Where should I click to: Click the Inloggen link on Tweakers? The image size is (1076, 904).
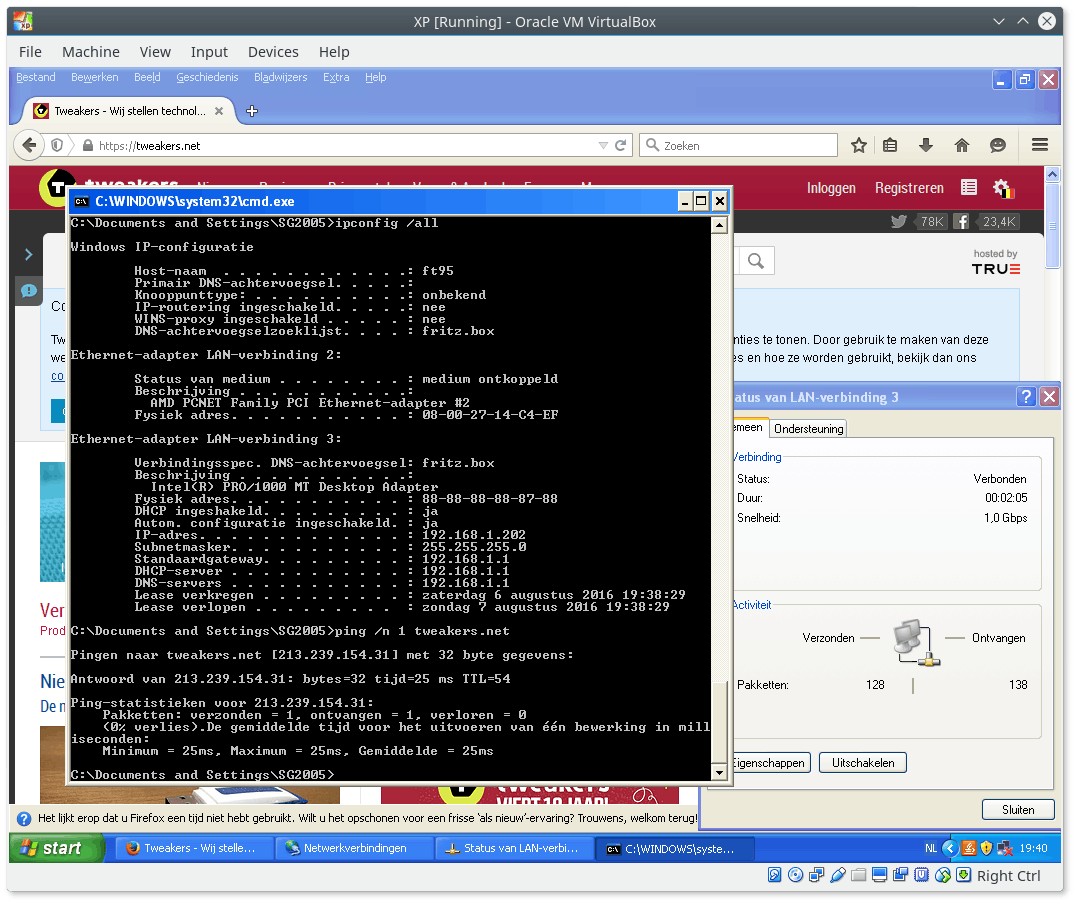pos(831,188)
